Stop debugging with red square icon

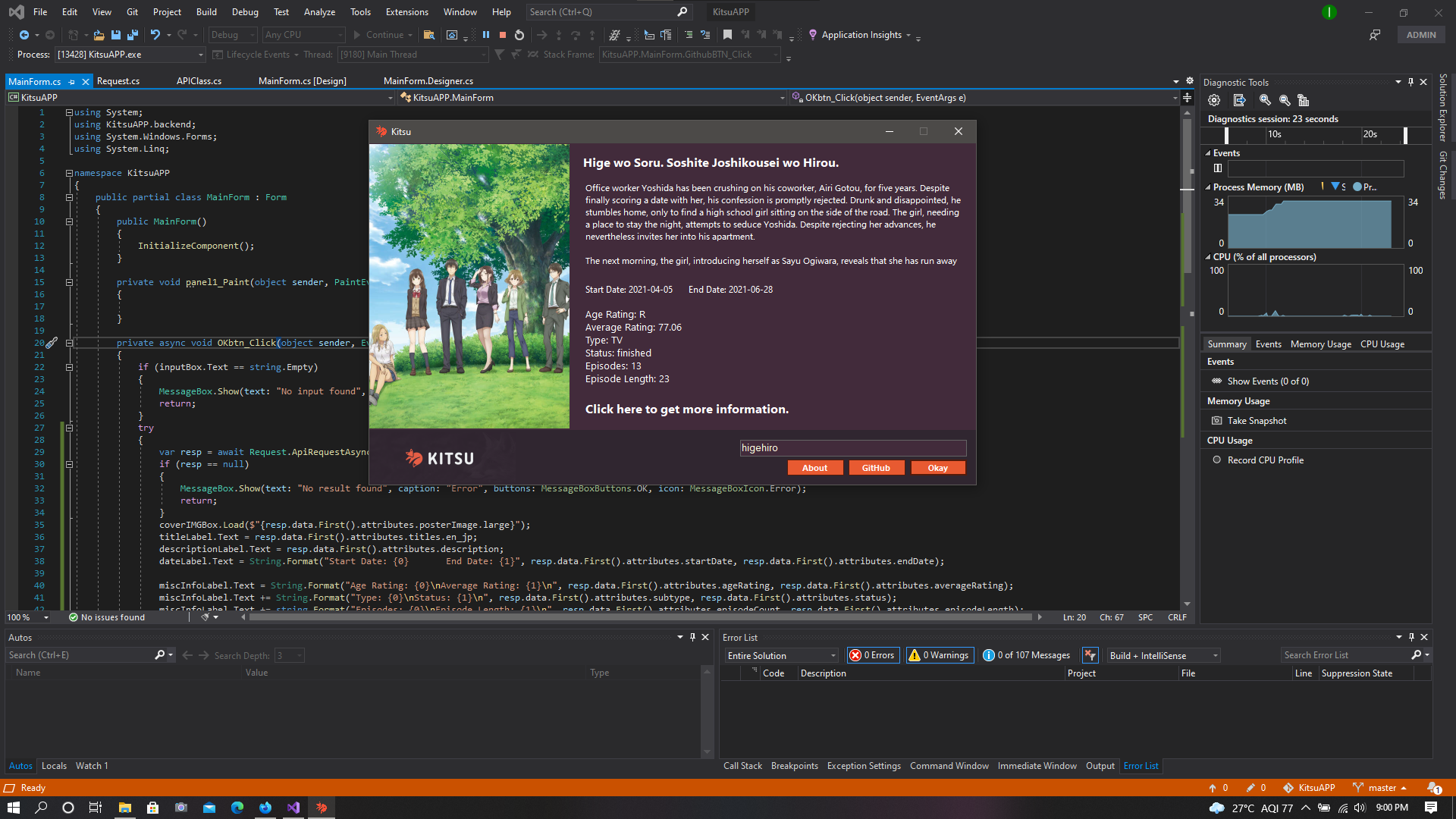[x=503, y=35]
